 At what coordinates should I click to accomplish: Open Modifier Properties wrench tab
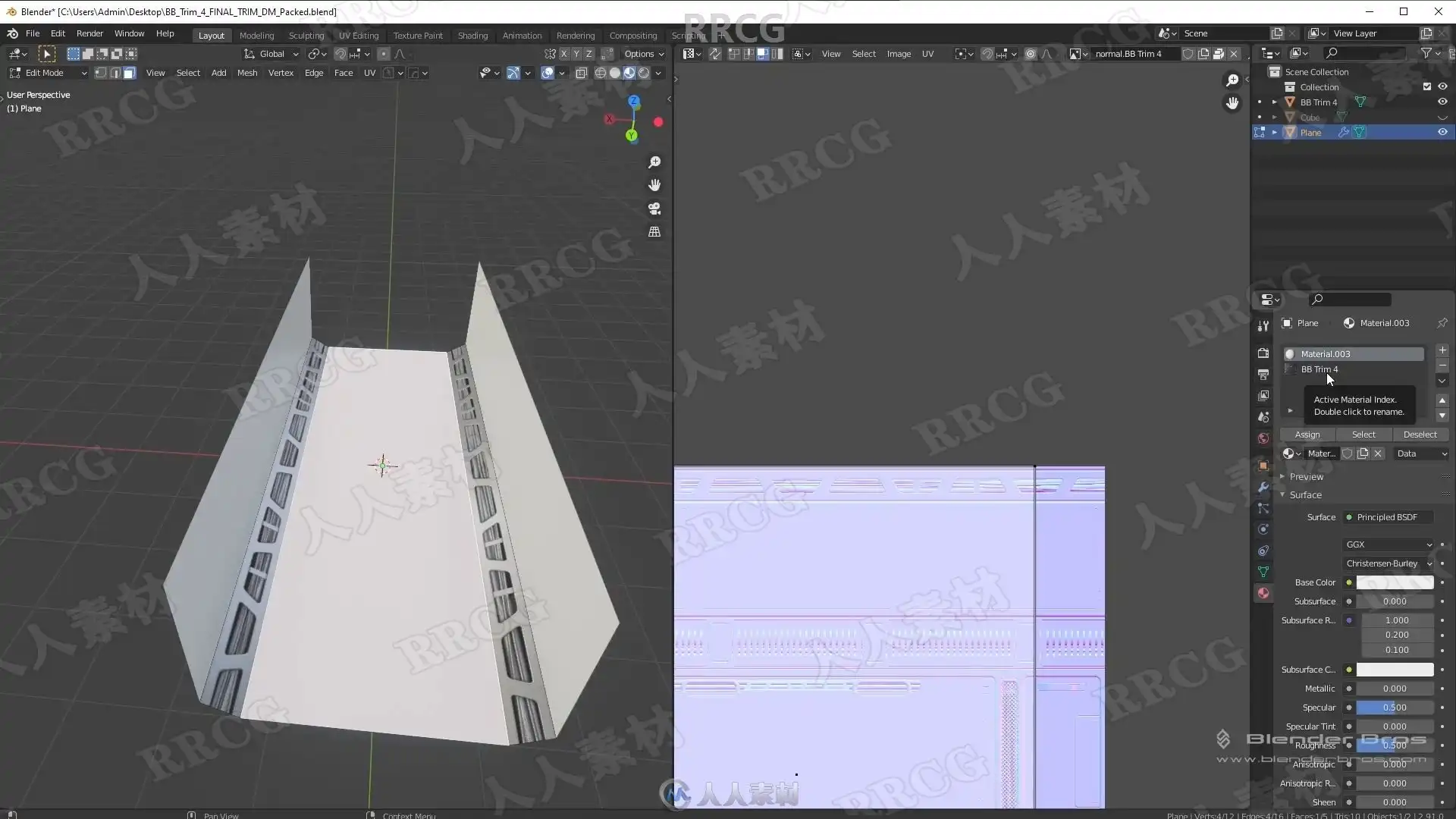tap(1263, 487)
